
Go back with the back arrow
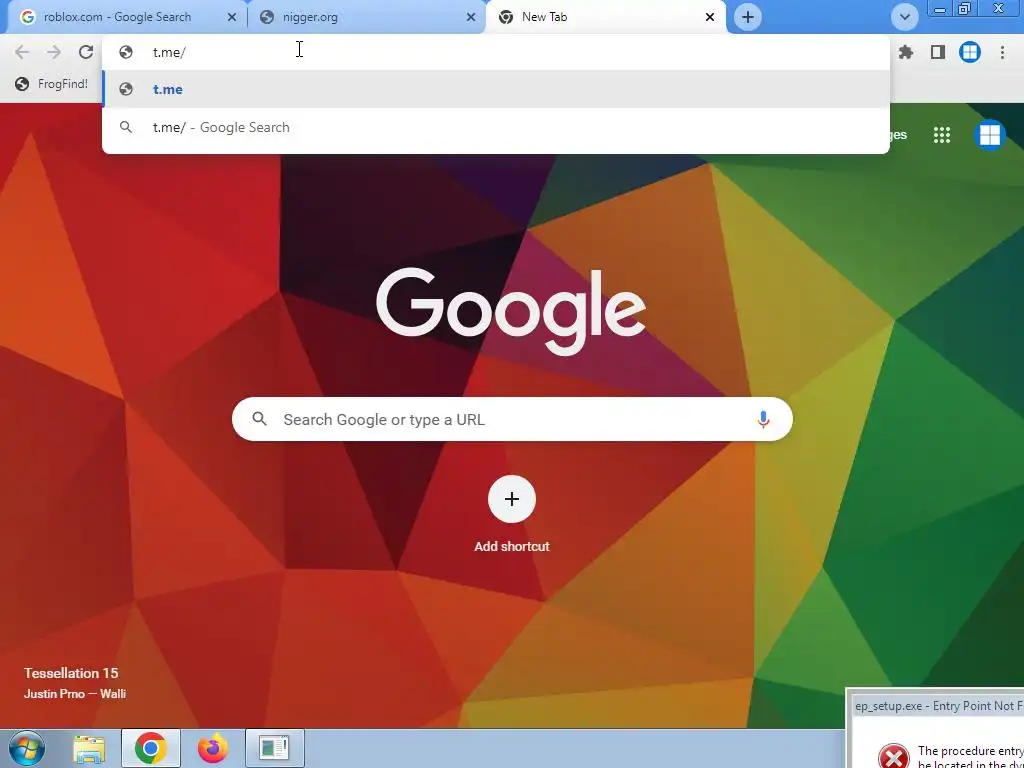[x=22, y=52]
